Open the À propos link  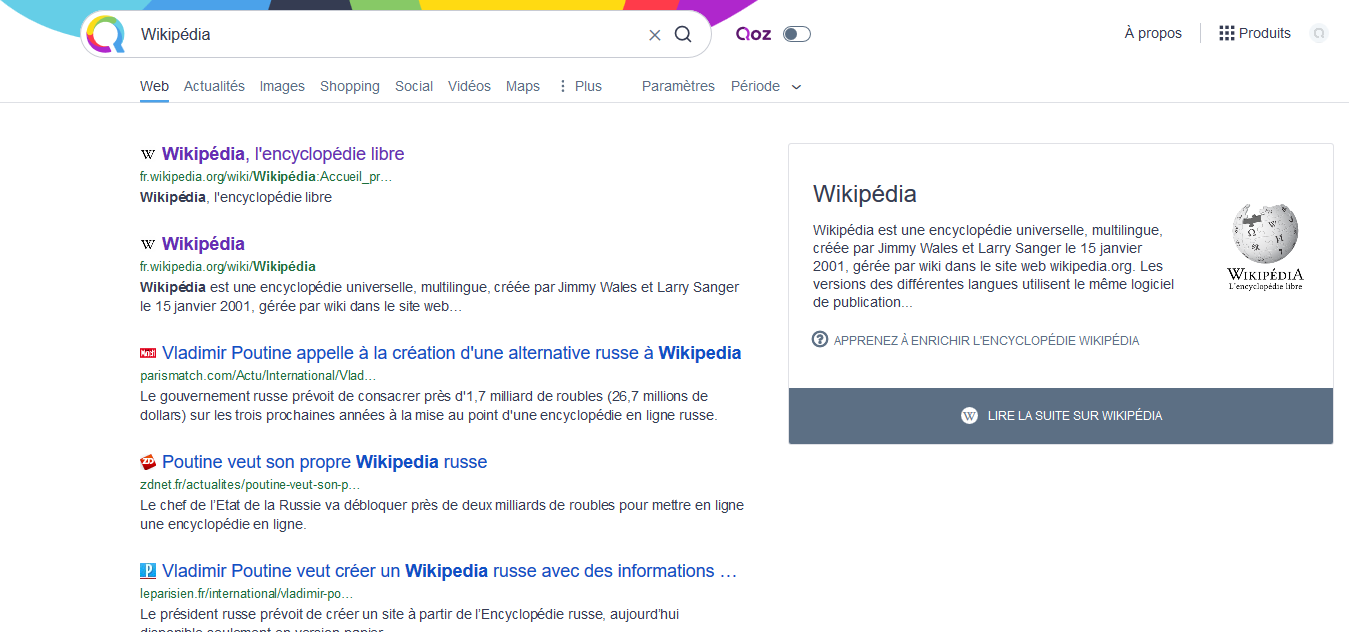click(x=1153, y=33)
